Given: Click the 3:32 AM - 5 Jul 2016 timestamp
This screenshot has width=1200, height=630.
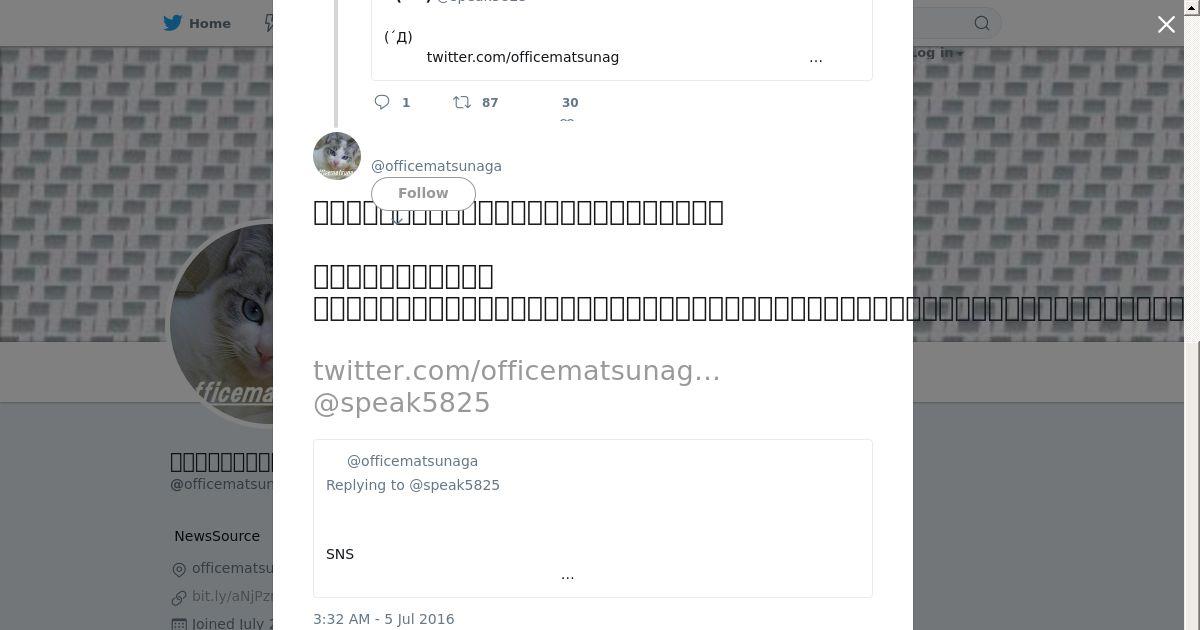Looking at the screenshot, I should [383, 619].
